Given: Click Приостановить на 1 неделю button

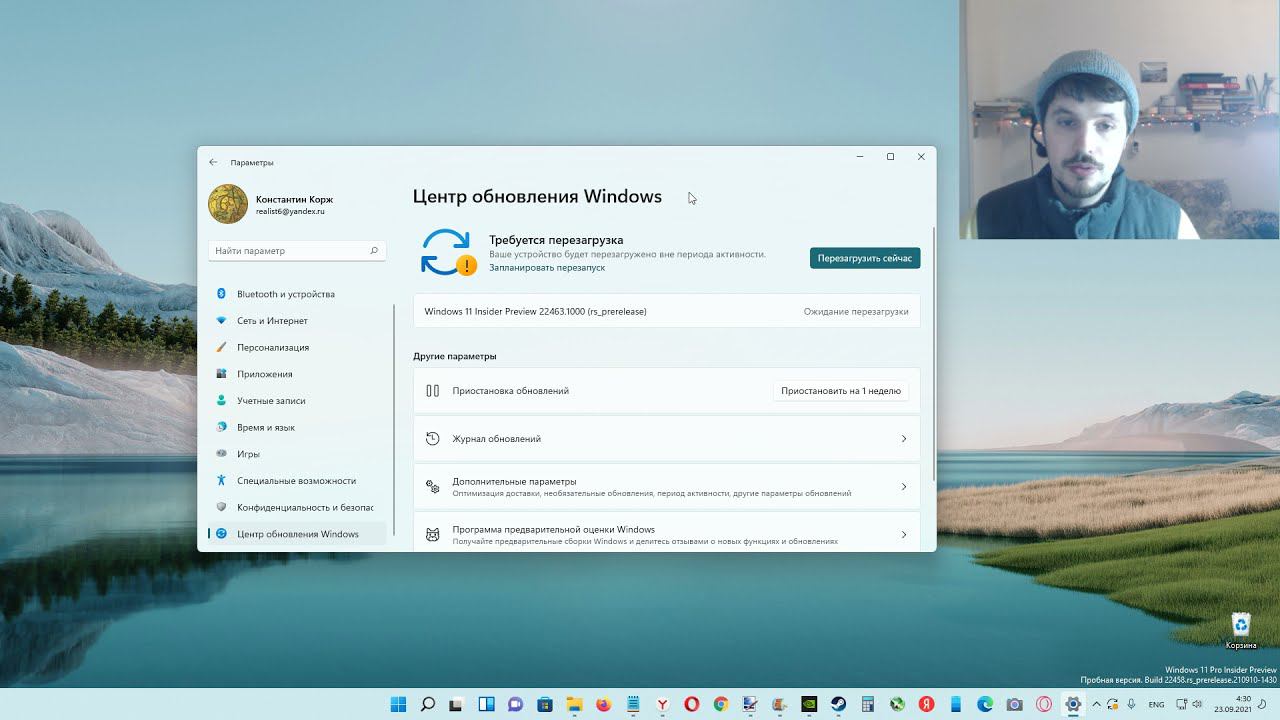Looking at the screenshot, I should click(841, 391).
